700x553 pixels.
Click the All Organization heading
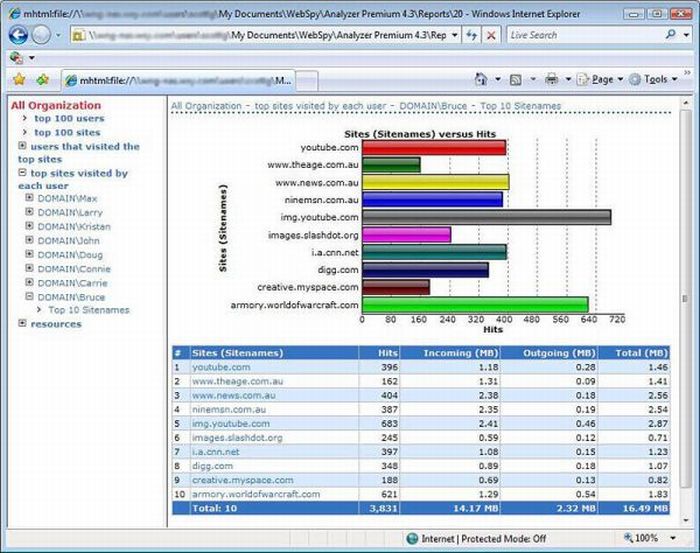tap(56, 105)
